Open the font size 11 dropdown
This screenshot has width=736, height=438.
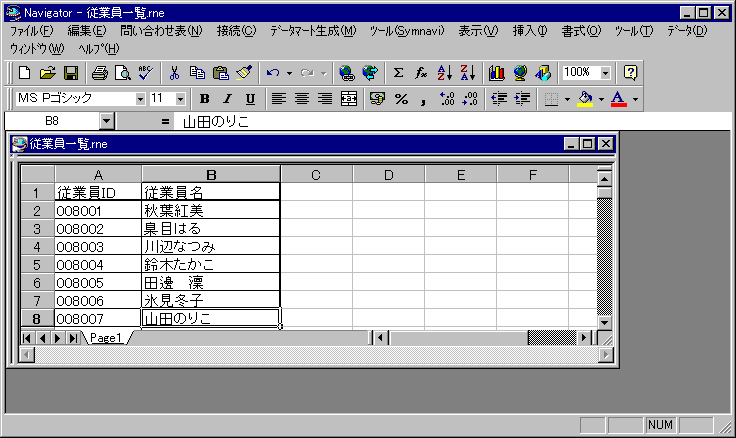coord(180,99)
